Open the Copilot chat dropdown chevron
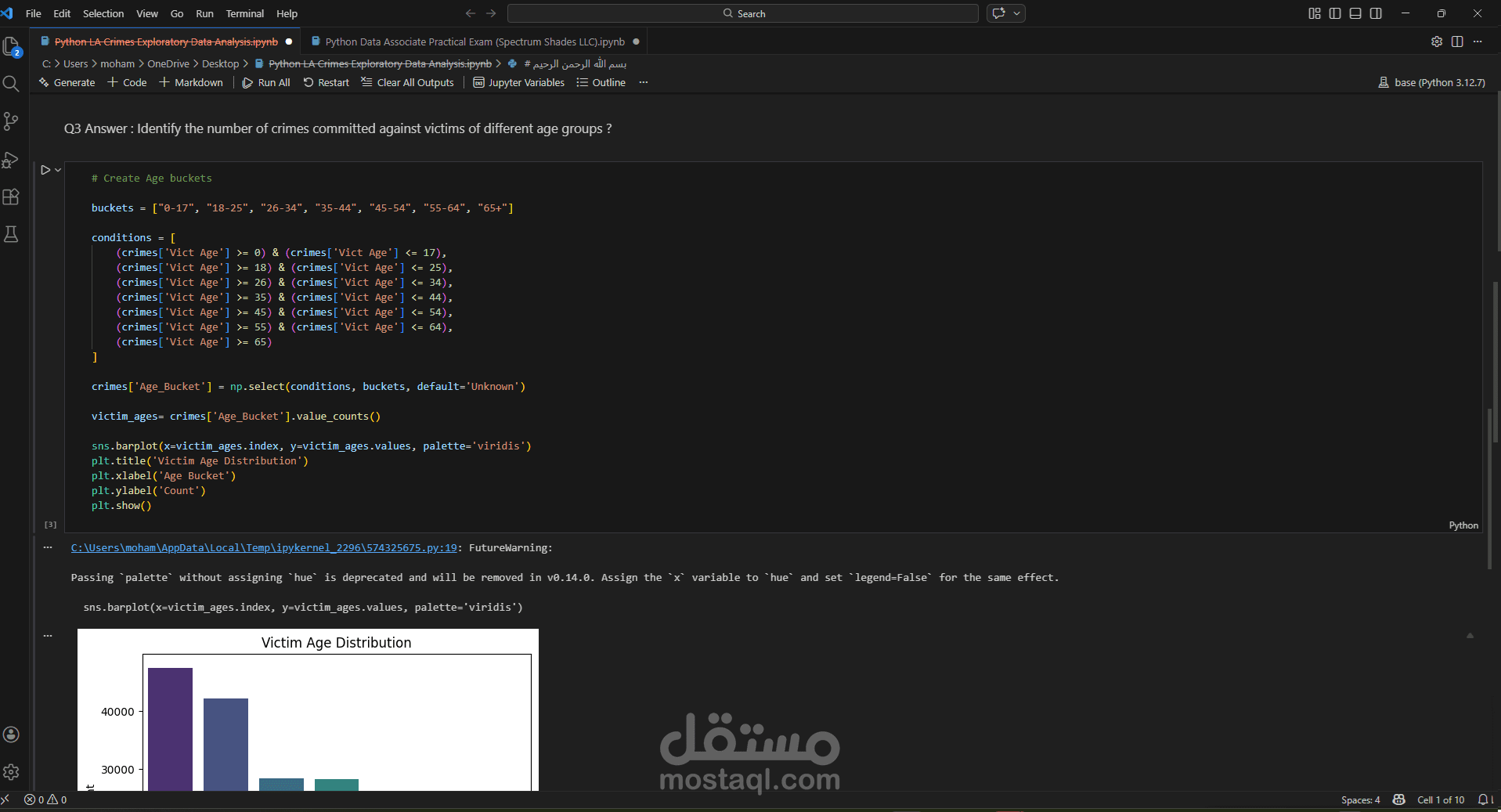The width and height of the screenshot is (1501, 812). coord(1017,13)
